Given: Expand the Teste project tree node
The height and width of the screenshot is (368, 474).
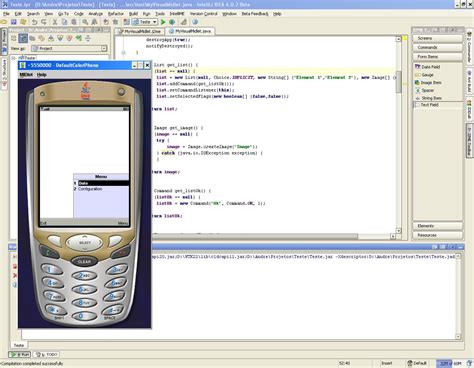Looking at the screenshot, I should click(13, 58).
